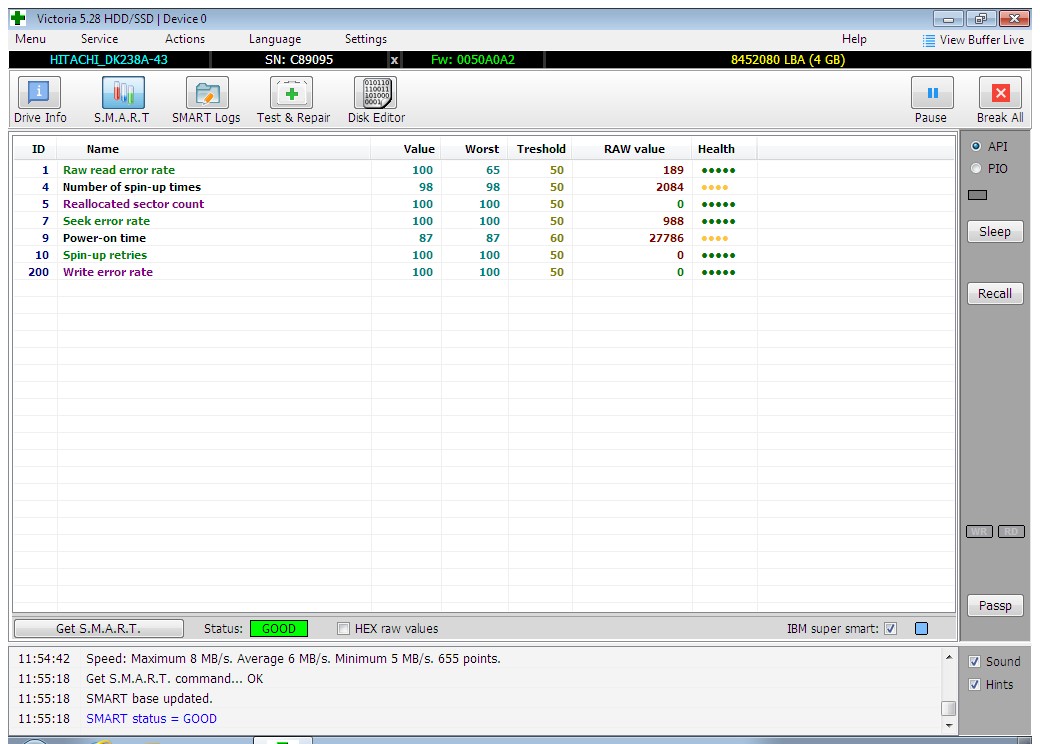Click the log panel scrollbar thumb
Screen dimensions: 1040x744
click(x=949, y=708)
